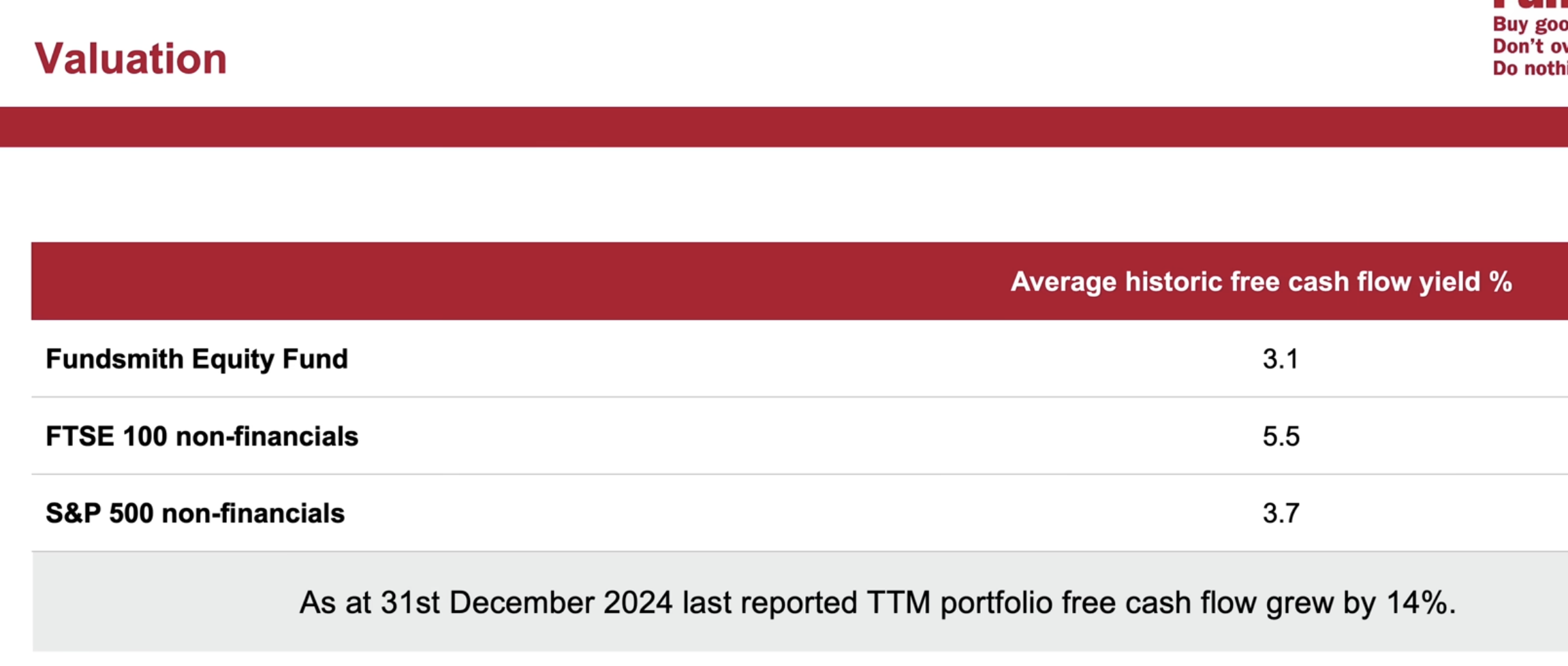Click the cropped logo above the tagline
The width and height of the screenshot is (1568, 666).
point(1529,5)
